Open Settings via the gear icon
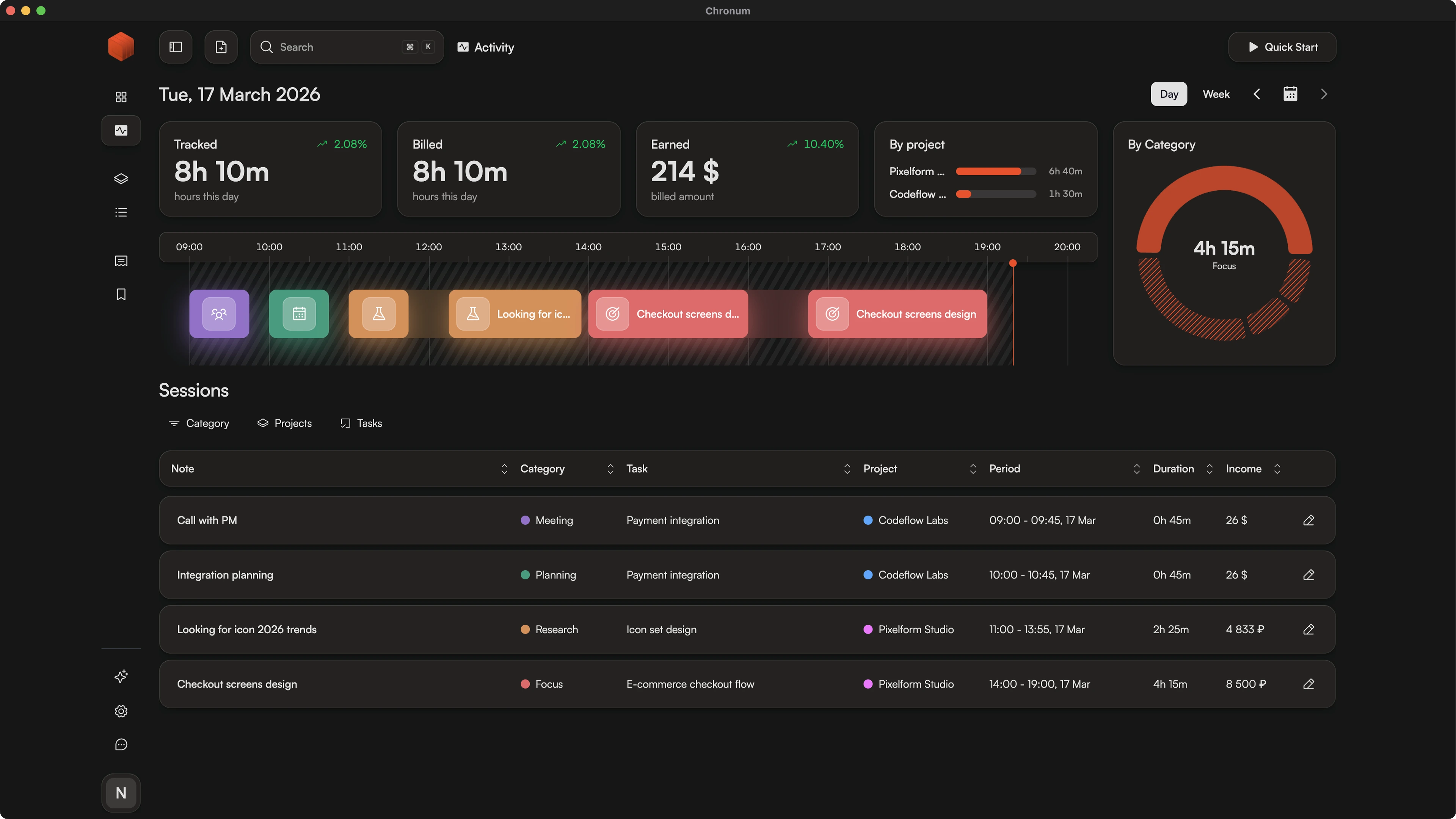 click(121, 711)
